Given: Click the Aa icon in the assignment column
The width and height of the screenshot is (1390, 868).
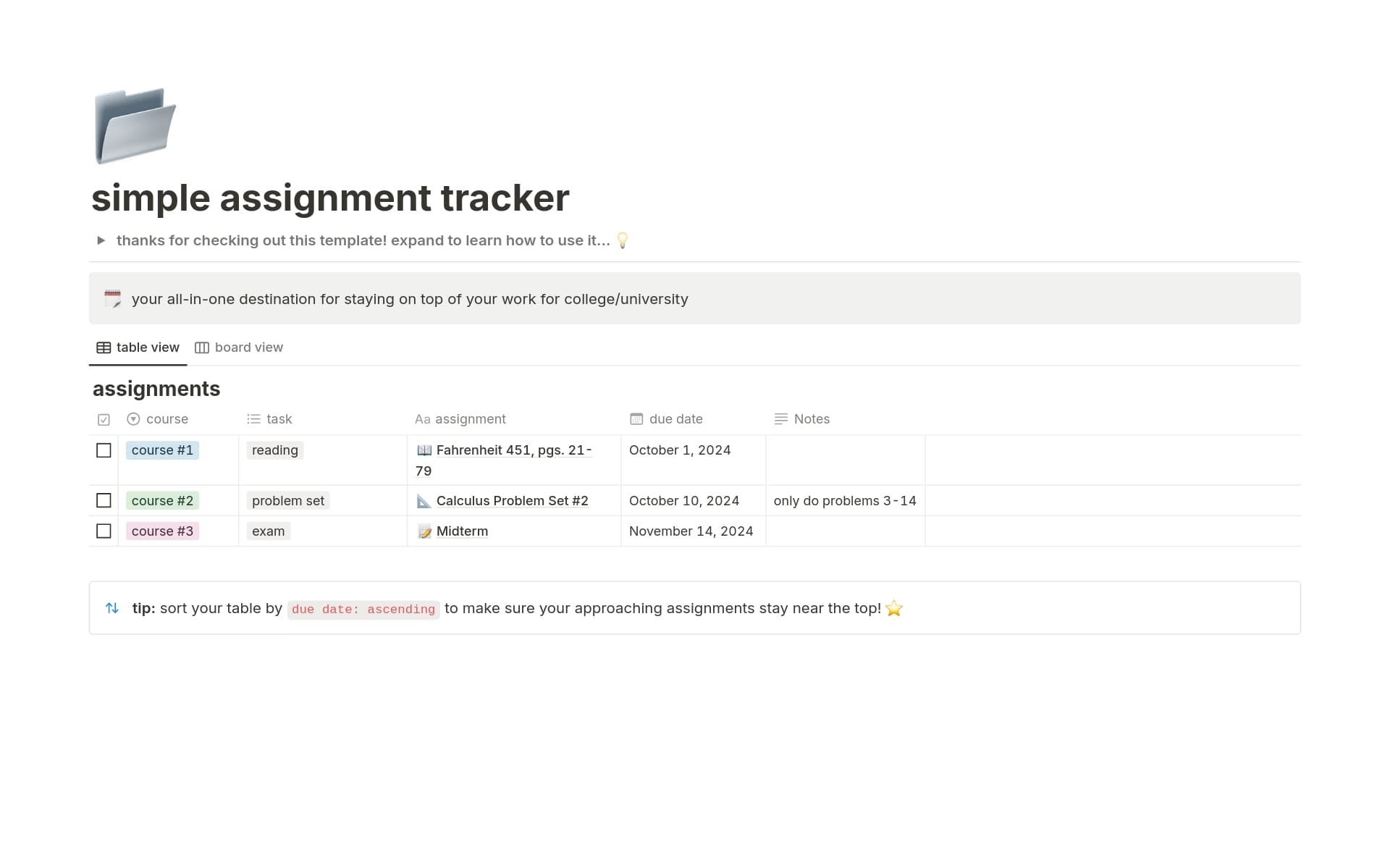Looking at the screenshot, I should pos(422,418).
